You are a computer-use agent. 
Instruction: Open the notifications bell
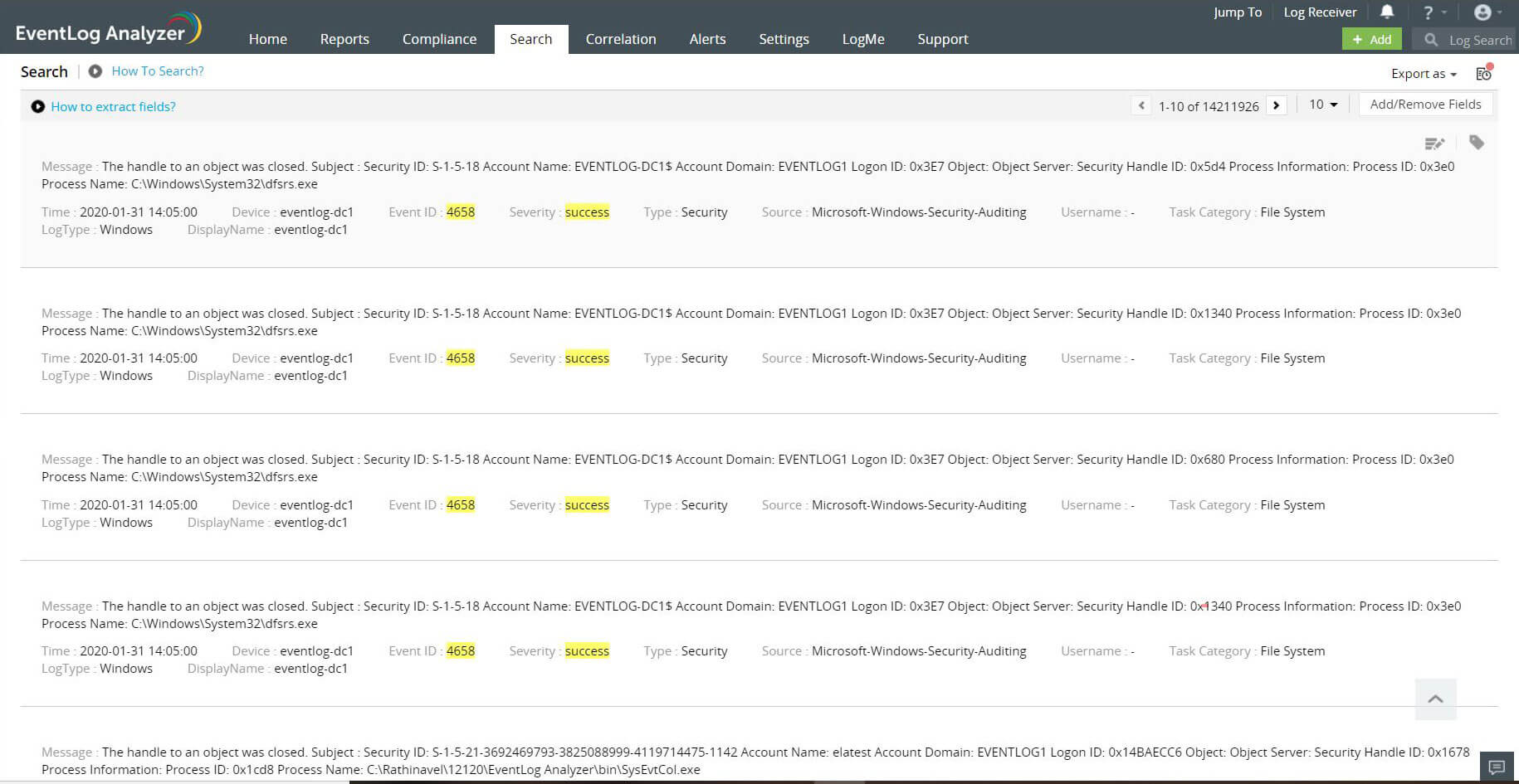pos(1387,12)
